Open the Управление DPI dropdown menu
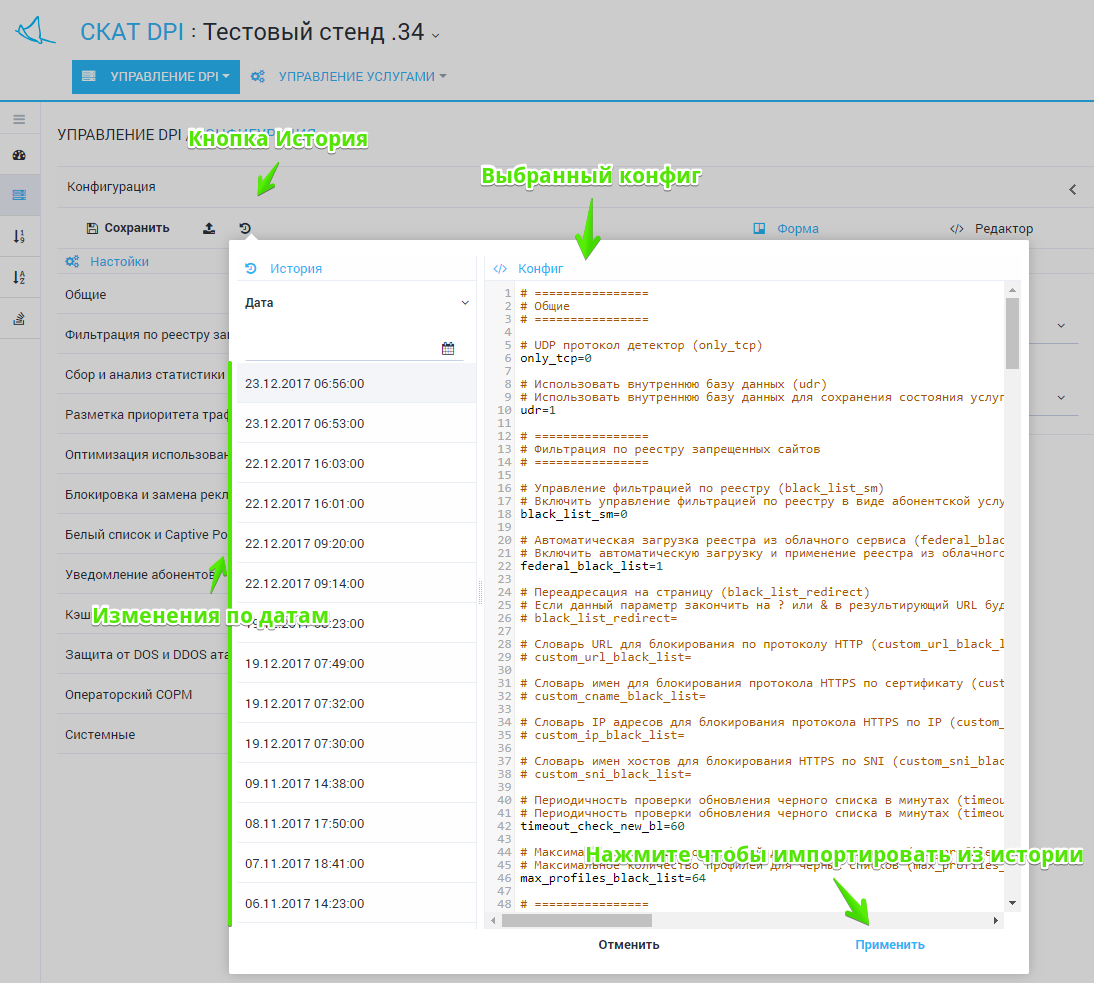1094x983 pixels. (156, 76)
